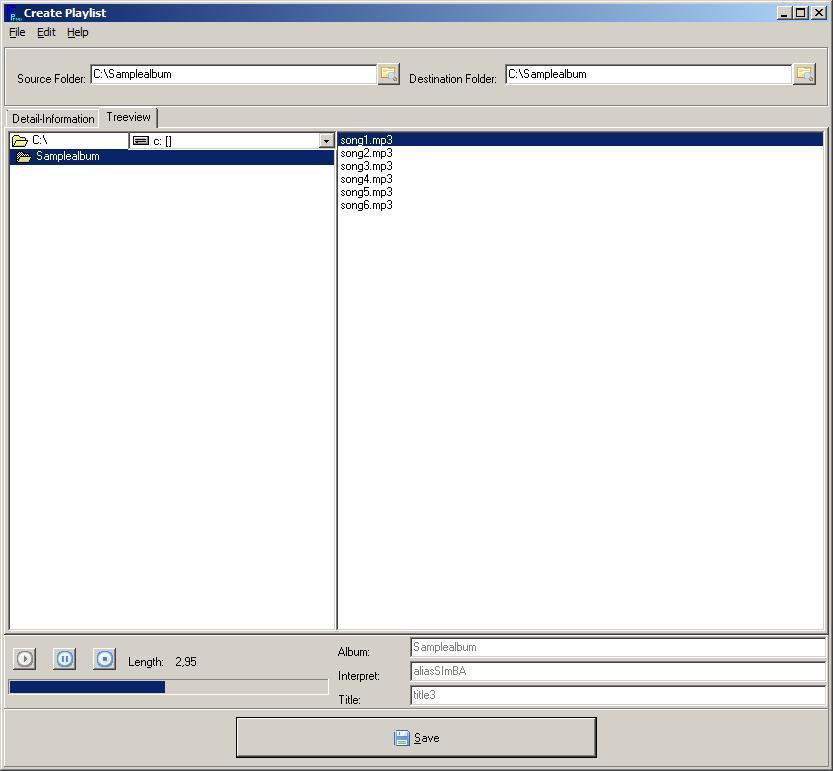Click the Source Folder path field

pyautogui.click(x=233, y=74)
